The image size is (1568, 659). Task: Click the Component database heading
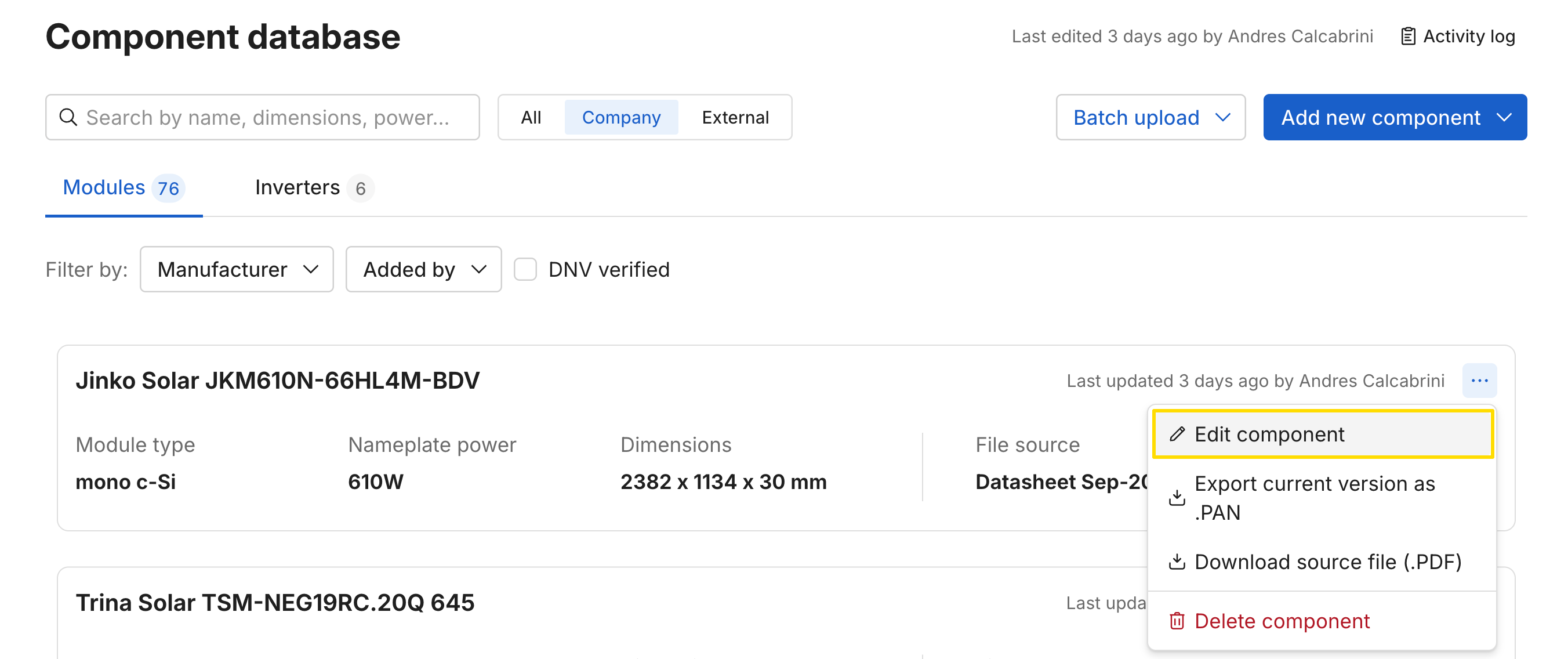tap(223, 37)
